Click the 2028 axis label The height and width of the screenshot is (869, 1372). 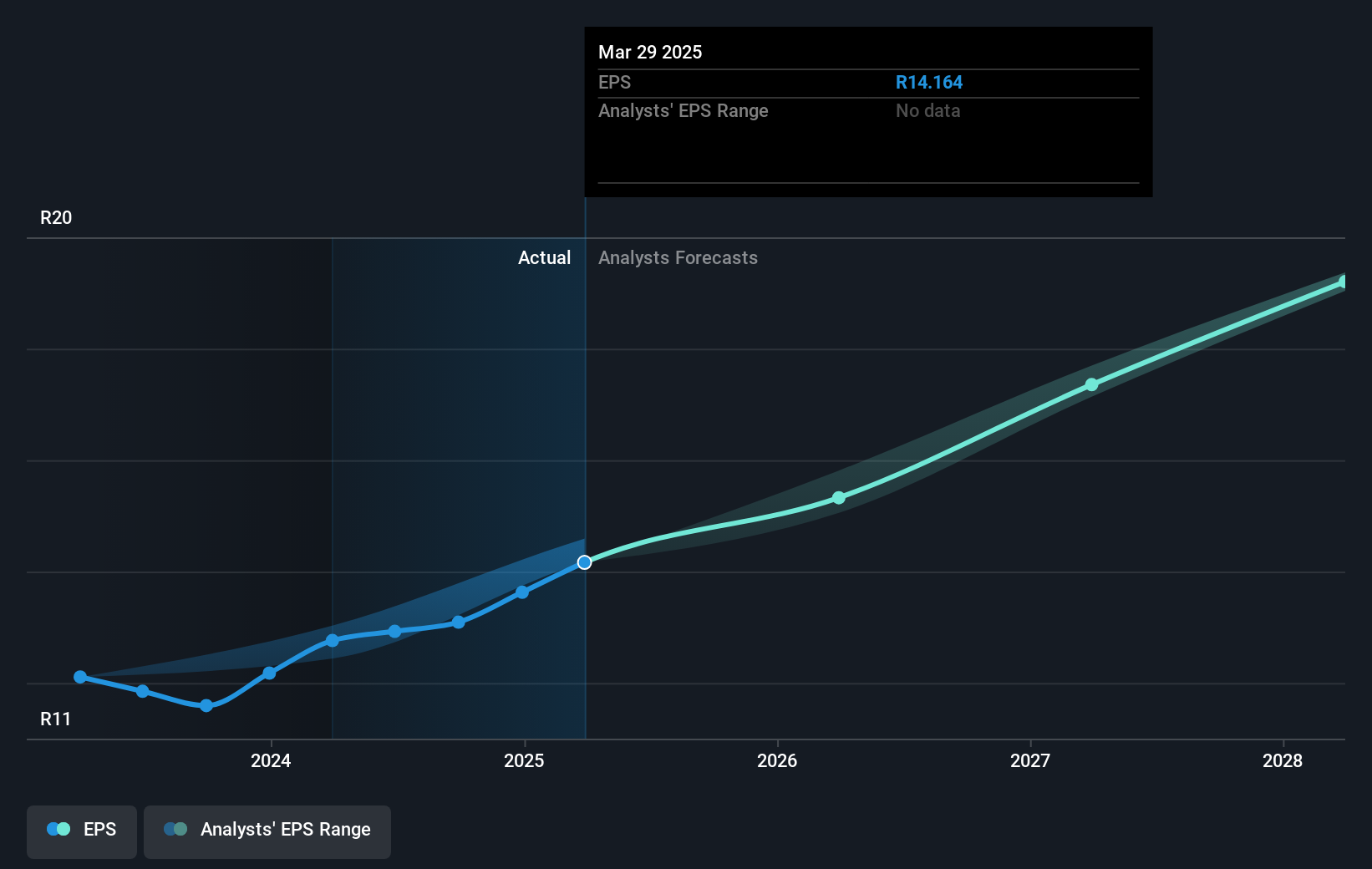tap(1283, 761)
